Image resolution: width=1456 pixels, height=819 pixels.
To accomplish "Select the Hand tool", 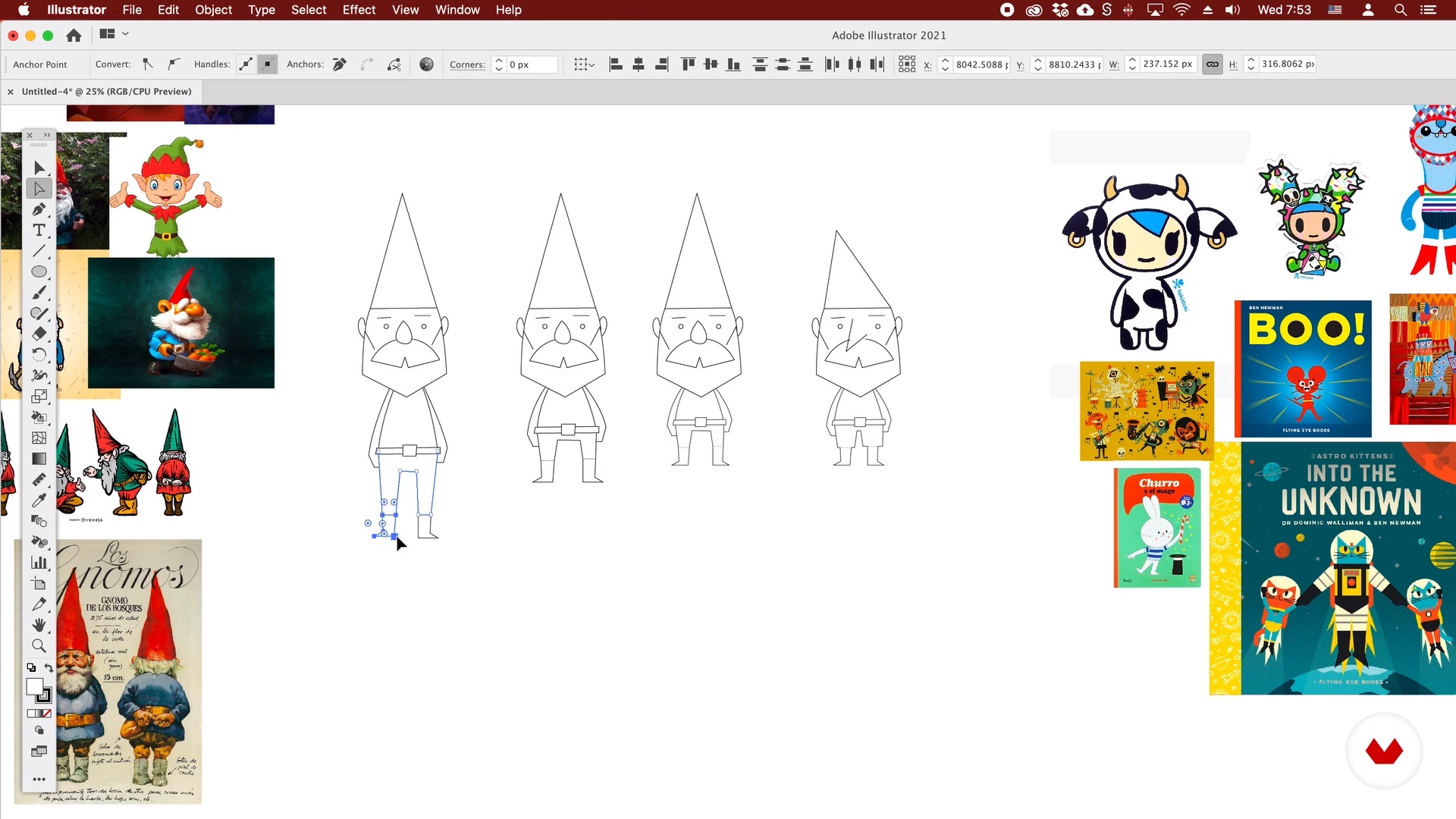I will click(x=39, y=625).
